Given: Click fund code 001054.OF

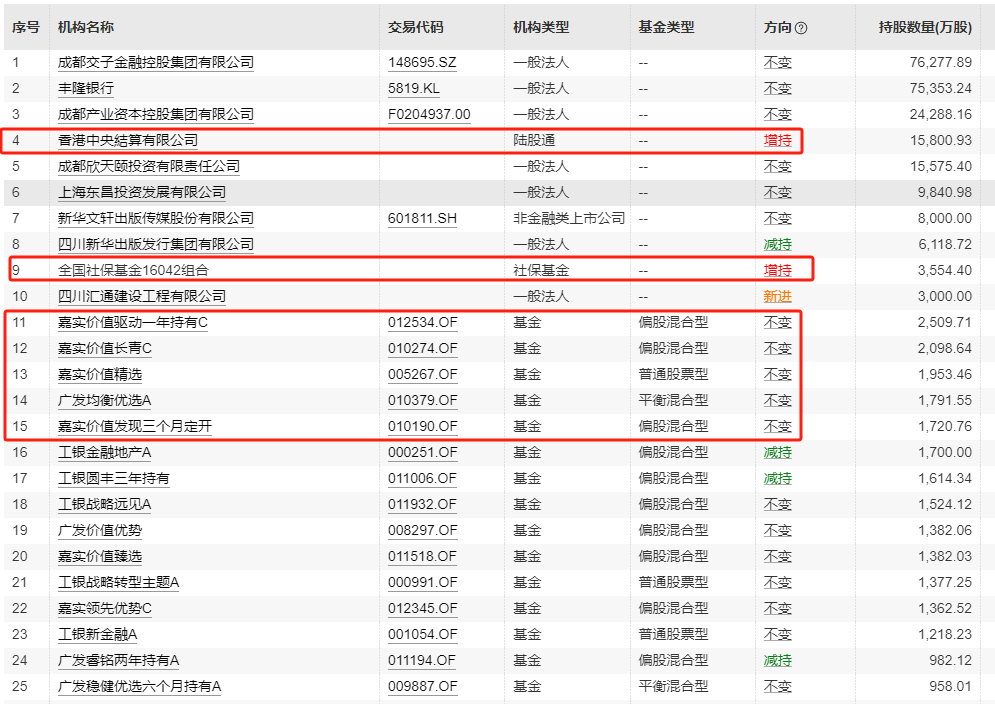Looking at the screenshot, I should click(423, 635).
